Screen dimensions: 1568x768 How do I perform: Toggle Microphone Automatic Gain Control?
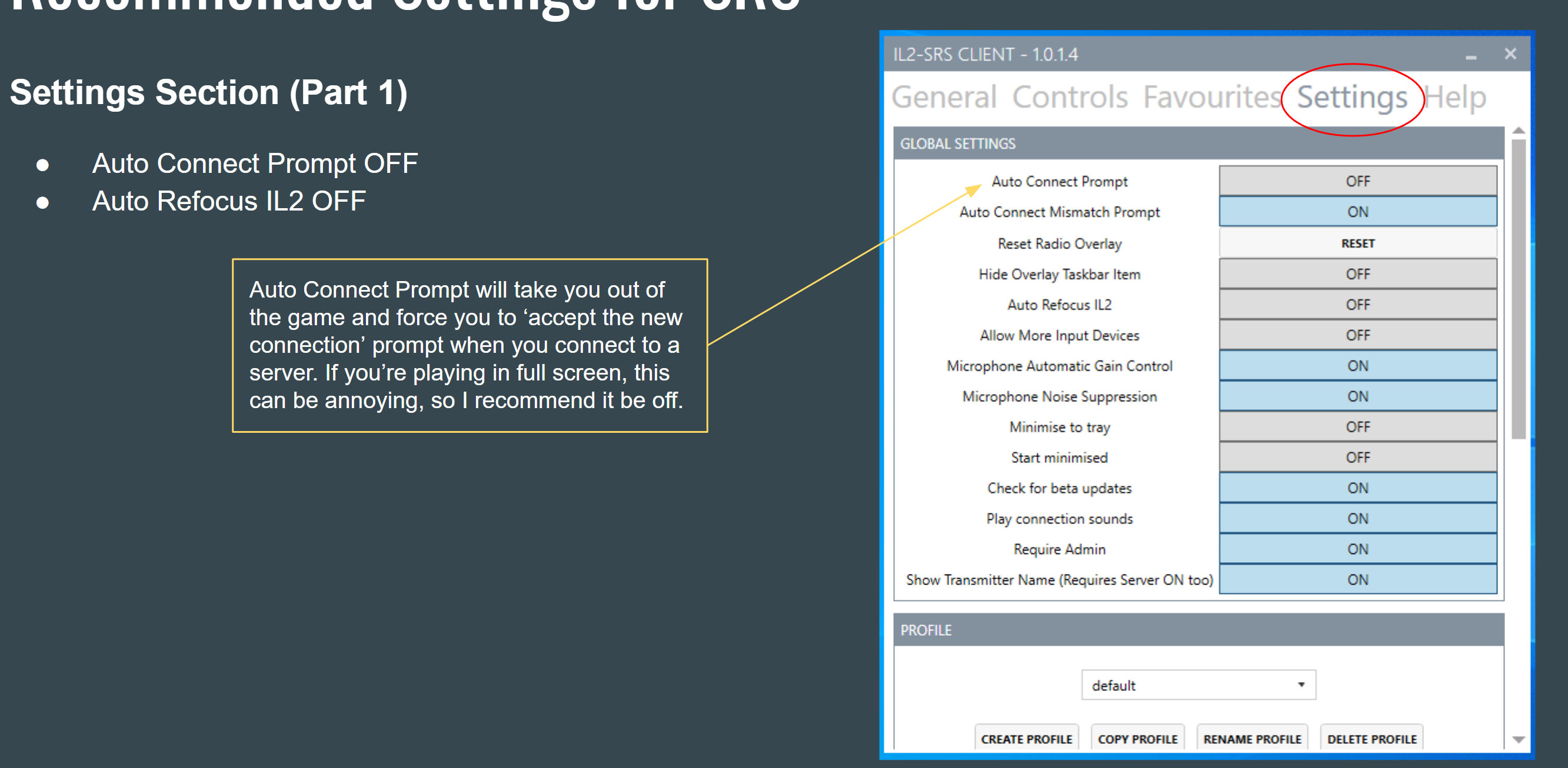coord(1357,366)
